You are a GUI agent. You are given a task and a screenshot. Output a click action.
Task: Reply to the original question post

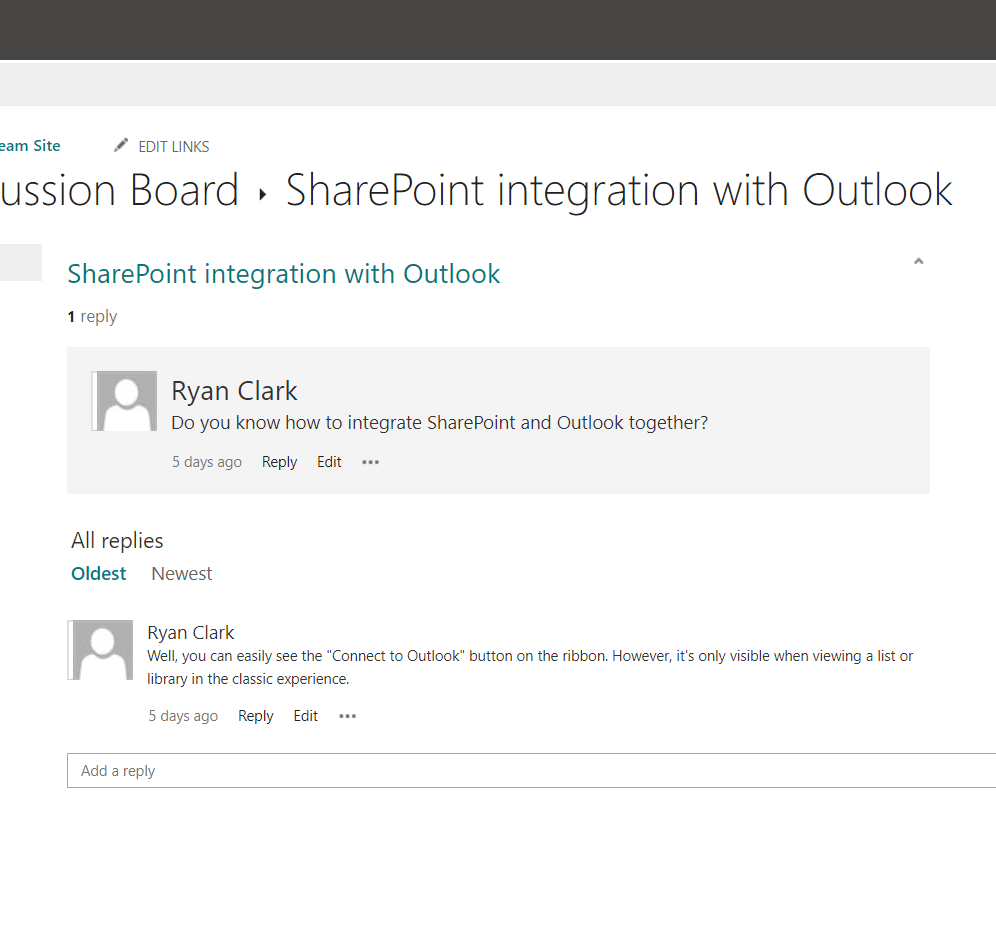(x=279, y=462)
